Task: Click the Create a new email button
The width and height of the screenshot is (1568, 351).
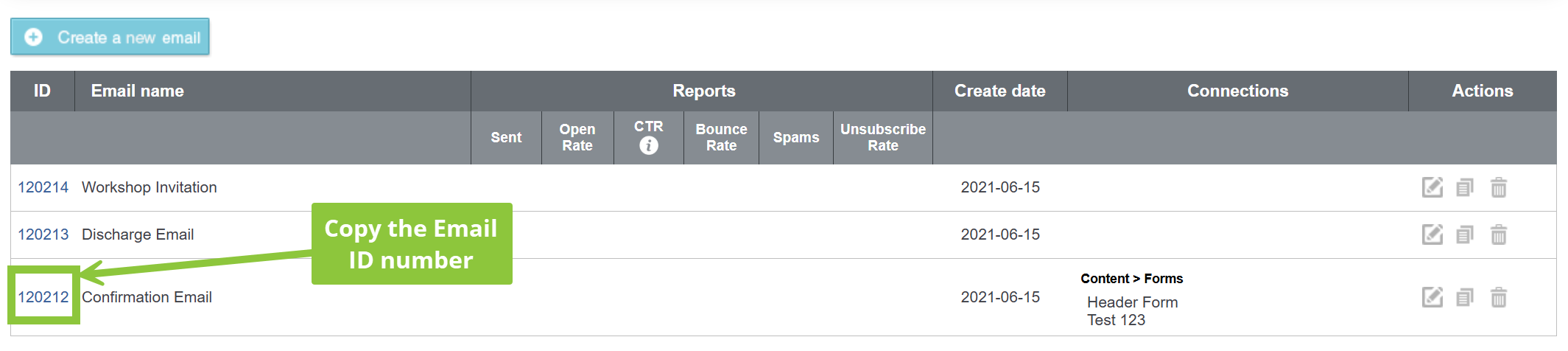Action: point(110,37)
